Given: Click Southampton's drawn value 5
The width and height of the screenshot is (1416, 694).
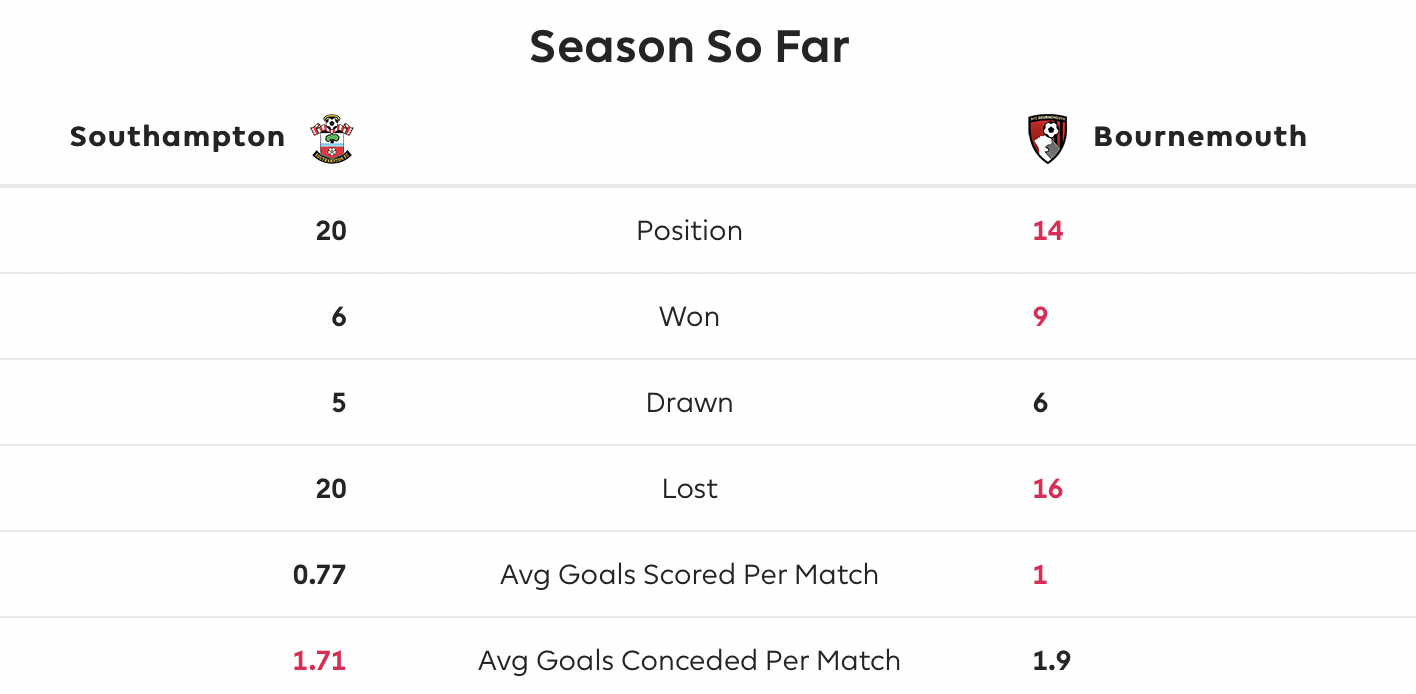Looking at the screenshot, I should pos(339,403).
